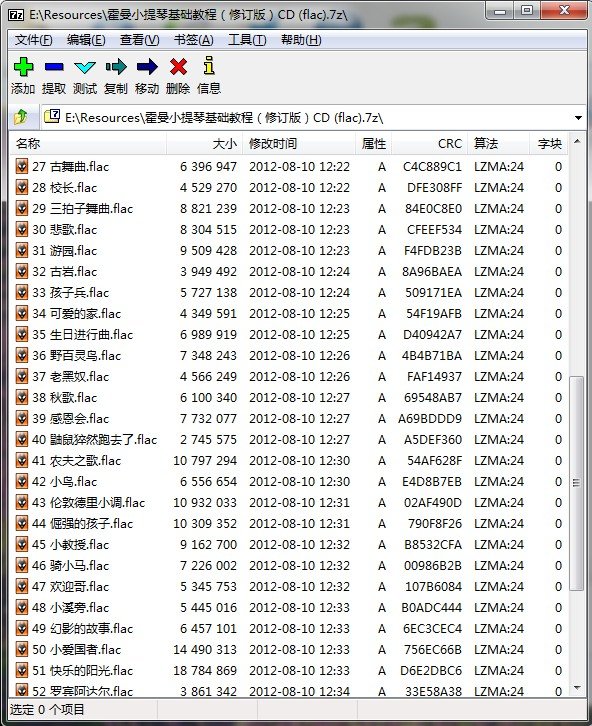The width and height of the screenshot is (592, 726).
Task: Click the file icon for 45 小教授.flac
Action: 22,544
